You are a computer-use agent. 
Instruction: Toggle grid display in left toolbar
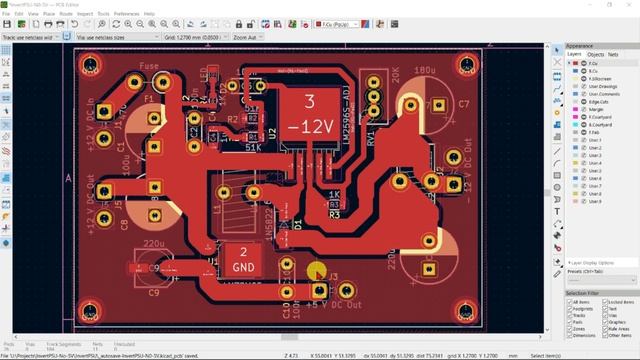pyautogui.click(x=6, y=50)
